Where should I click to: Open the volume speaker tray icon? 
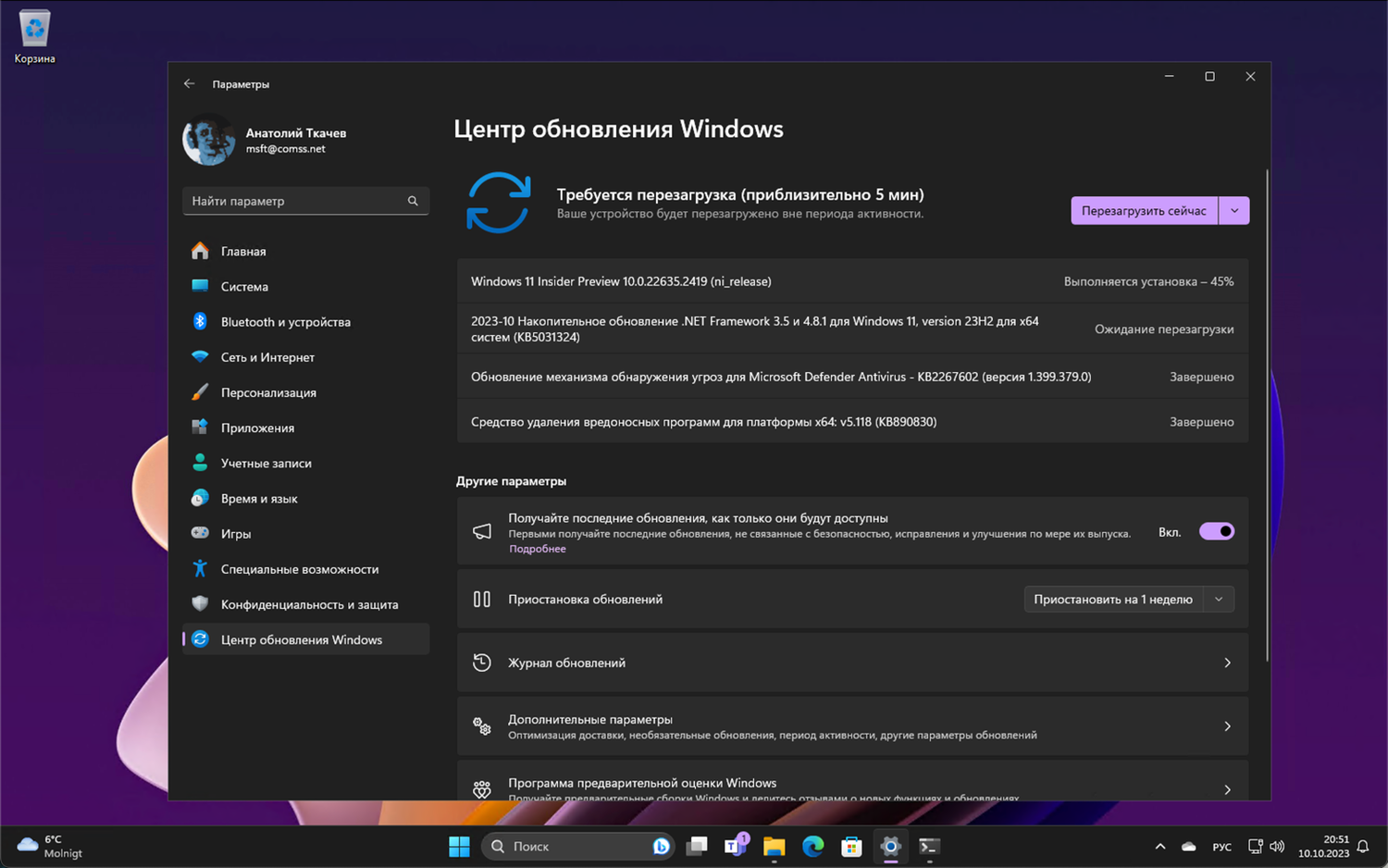pos(1277,846)
